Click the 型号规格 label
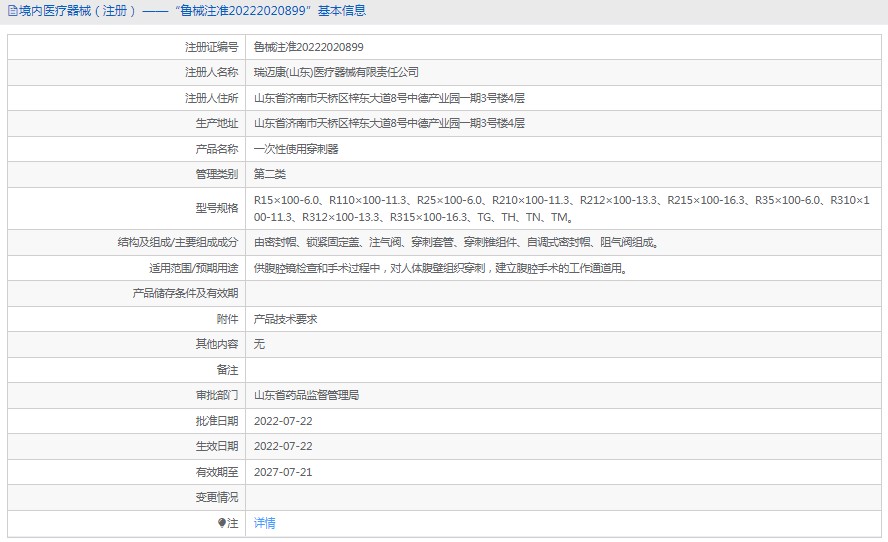This screenshot has width=888, height=542. tap(217, 208)
